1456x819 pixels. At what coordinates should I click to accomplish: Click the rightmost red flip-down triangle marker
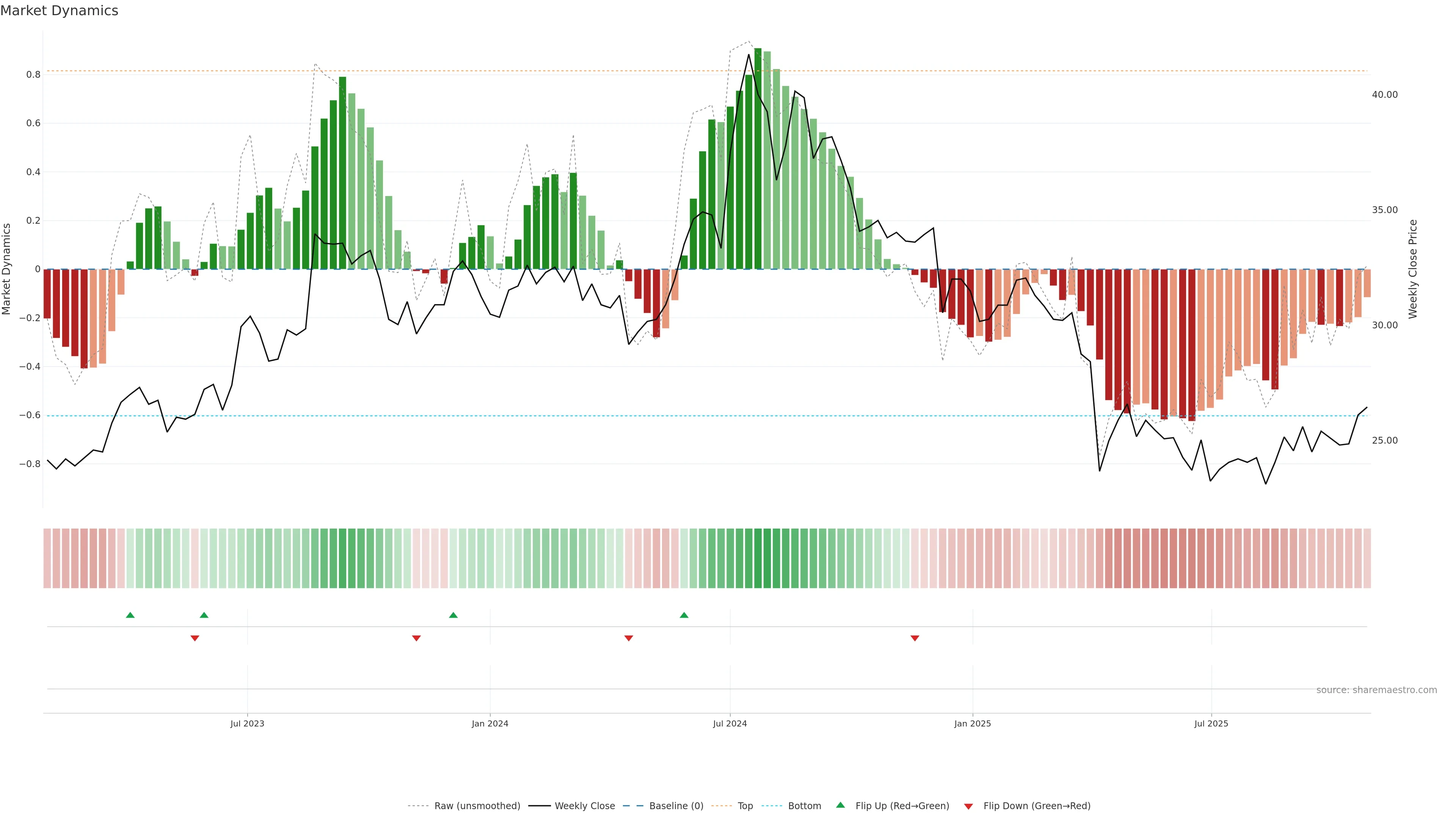click(915, 638)
